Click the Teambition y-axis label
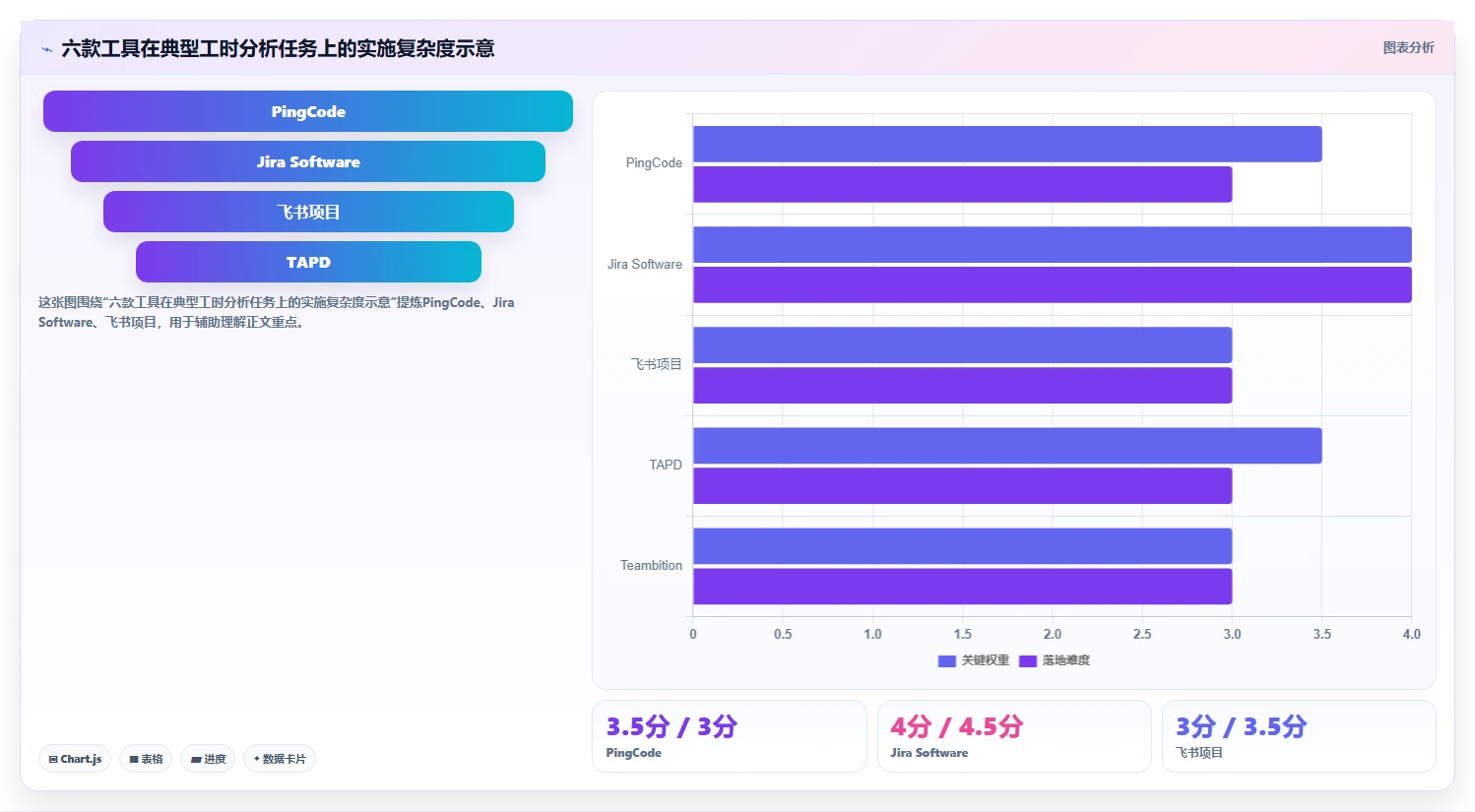1475x812 pixels. (651, 565)
